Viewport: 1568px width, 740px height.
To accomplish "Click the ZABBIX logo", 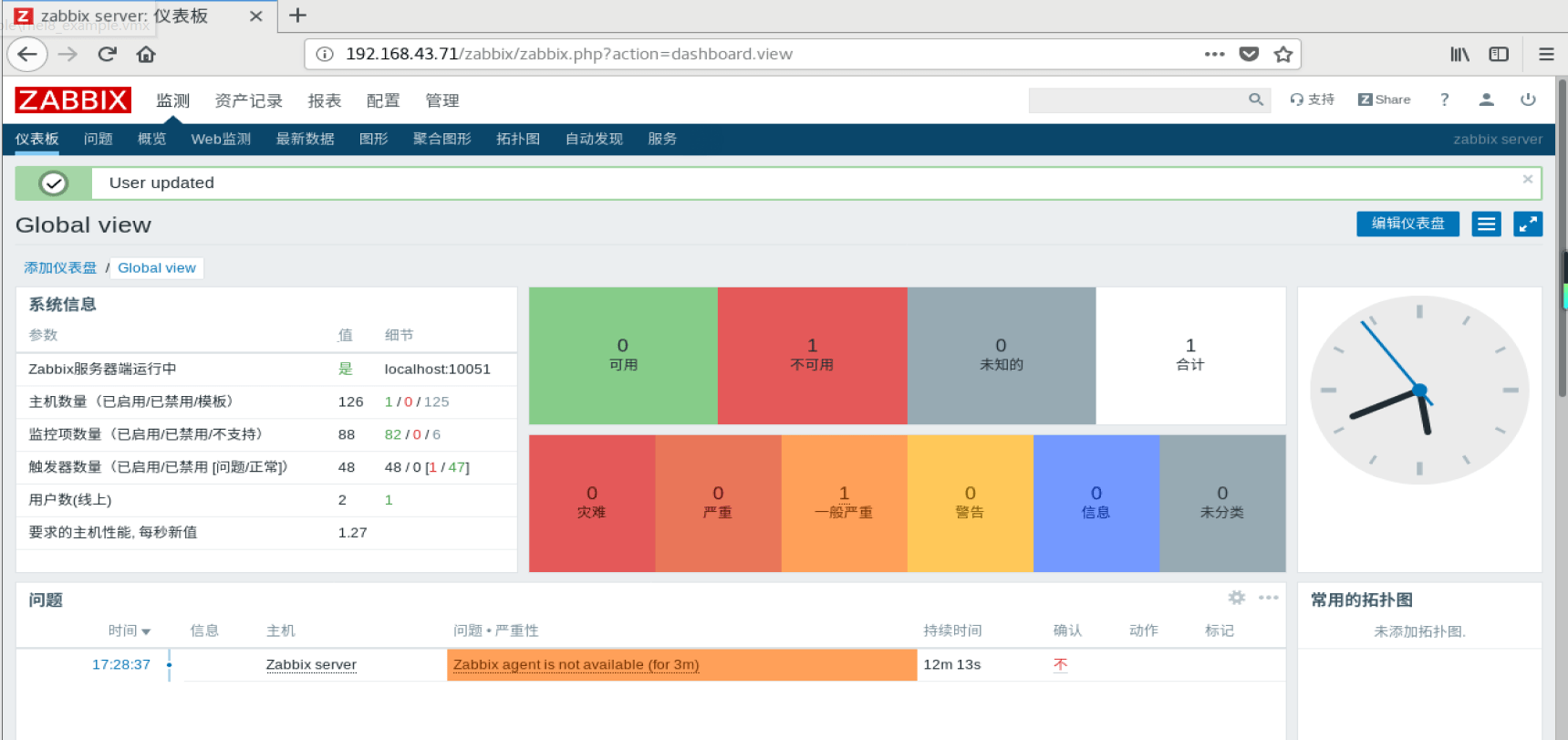I will 73,99.
